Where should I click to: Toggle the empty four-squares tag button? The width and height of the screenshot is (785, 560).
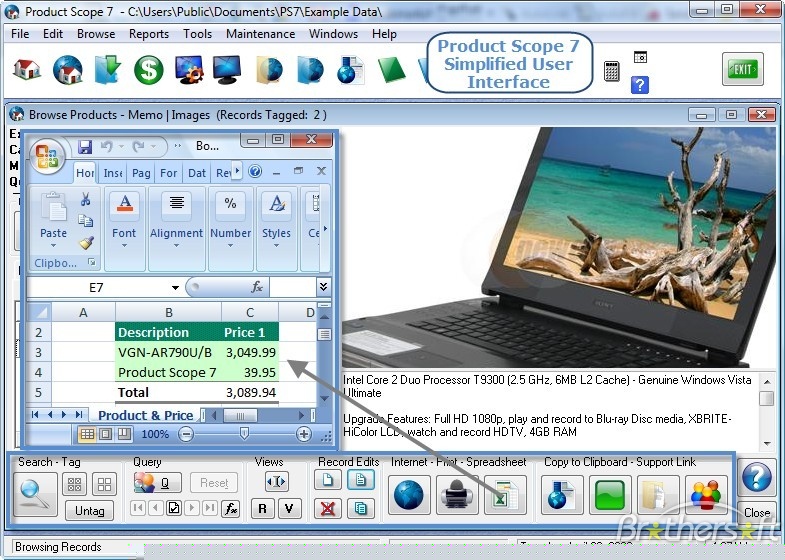point(105,484)
